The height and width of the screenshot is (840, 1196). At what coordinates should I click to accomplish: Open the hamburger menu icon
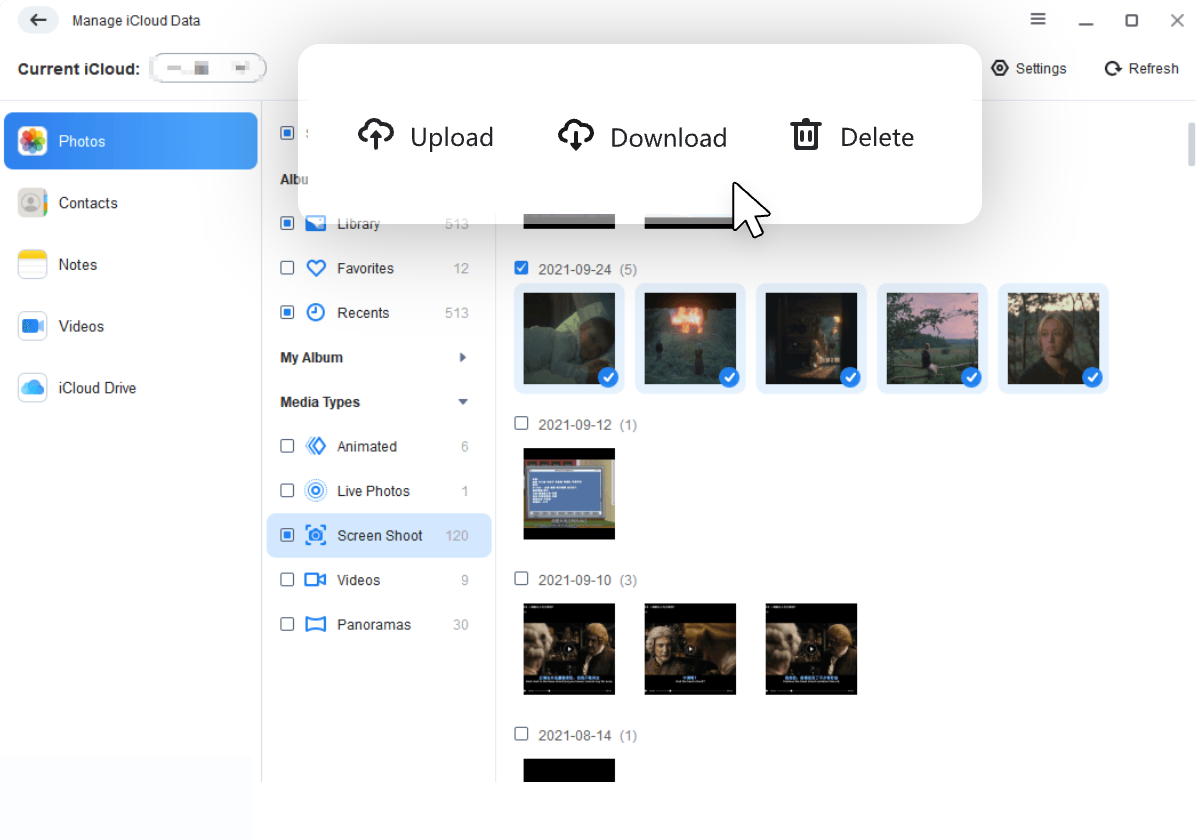point(1038,20)
